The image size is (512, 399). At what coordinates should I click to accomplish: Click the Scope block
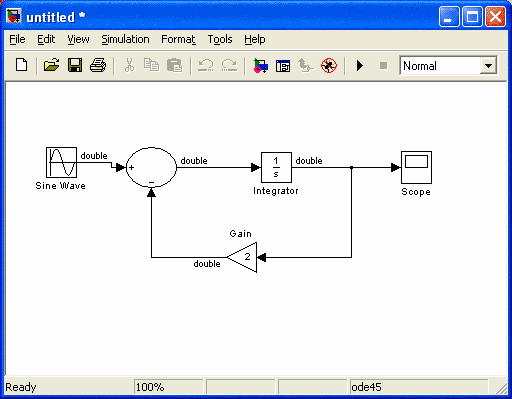pyautogui.click(x=416, y=167)
